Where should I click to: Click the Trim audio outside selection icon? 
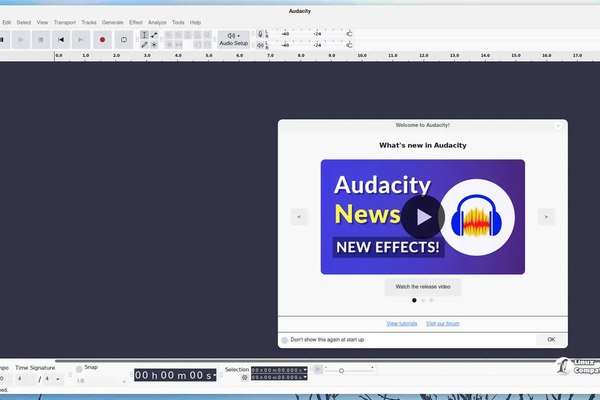tap(169, 45)
